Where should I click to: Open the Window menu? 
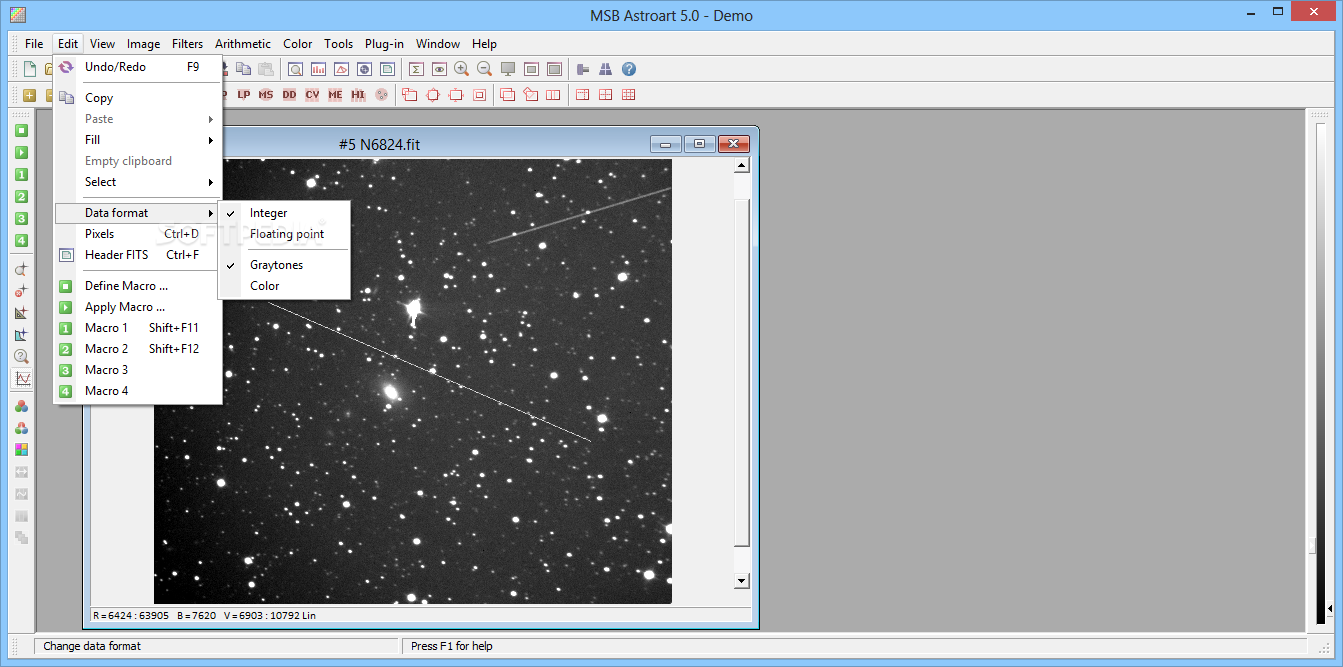pyautogui.click(x=438, y=44)
